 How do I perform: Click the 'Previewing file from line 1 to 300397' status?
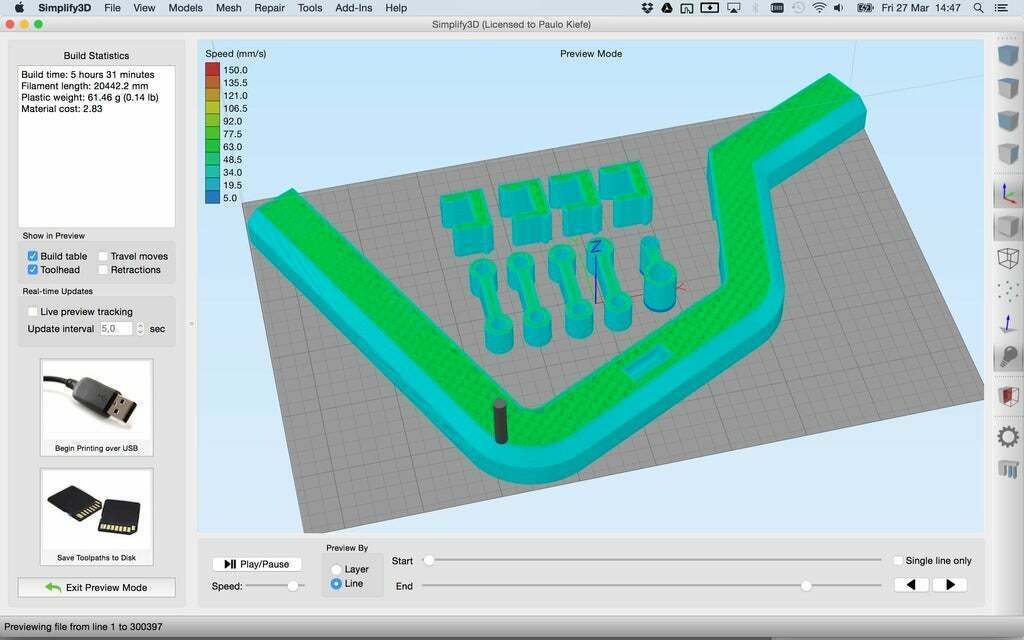click(x=84, y=626)
